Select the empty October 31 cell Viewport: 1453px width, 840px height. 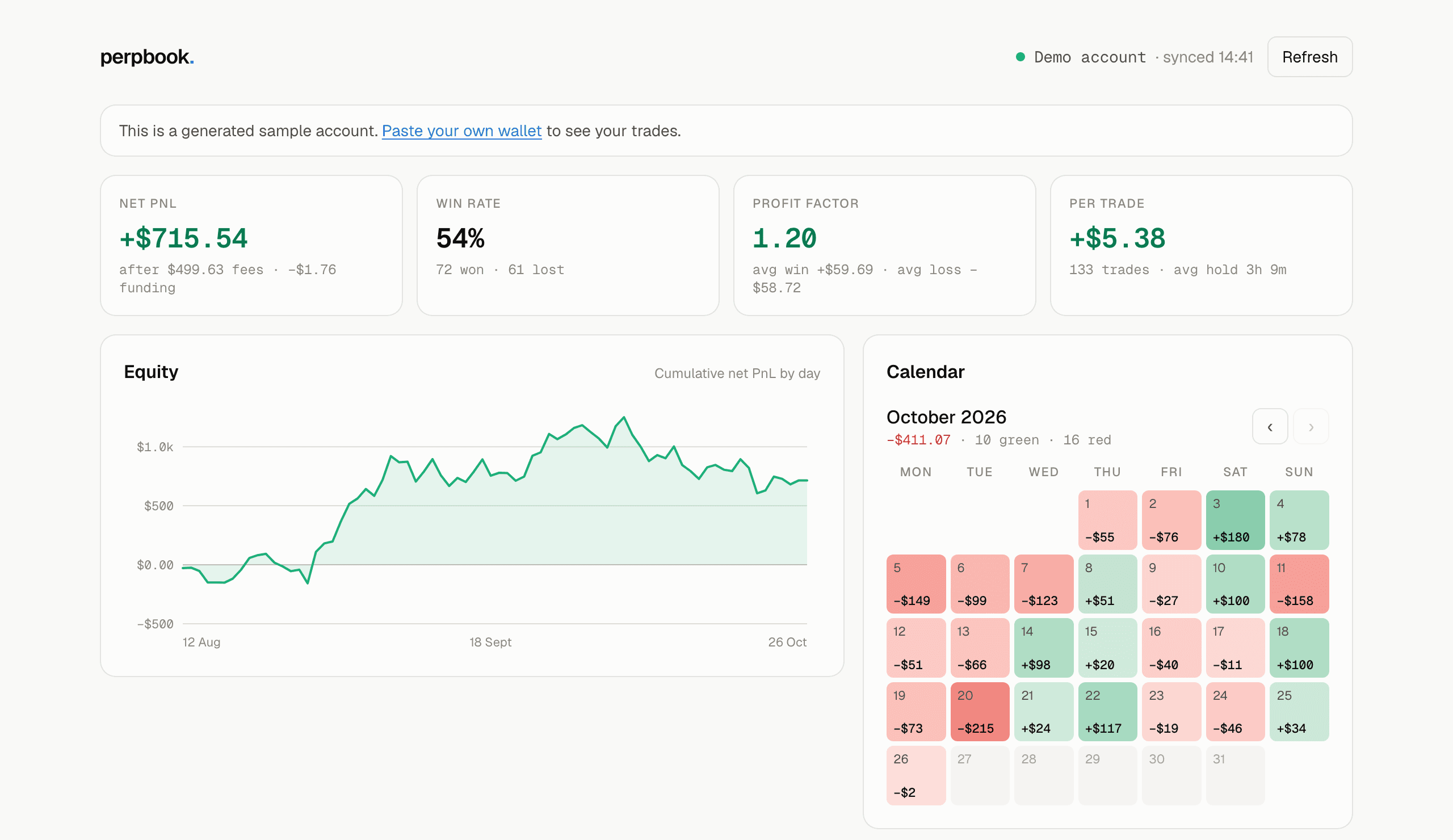click(1235, 775)
